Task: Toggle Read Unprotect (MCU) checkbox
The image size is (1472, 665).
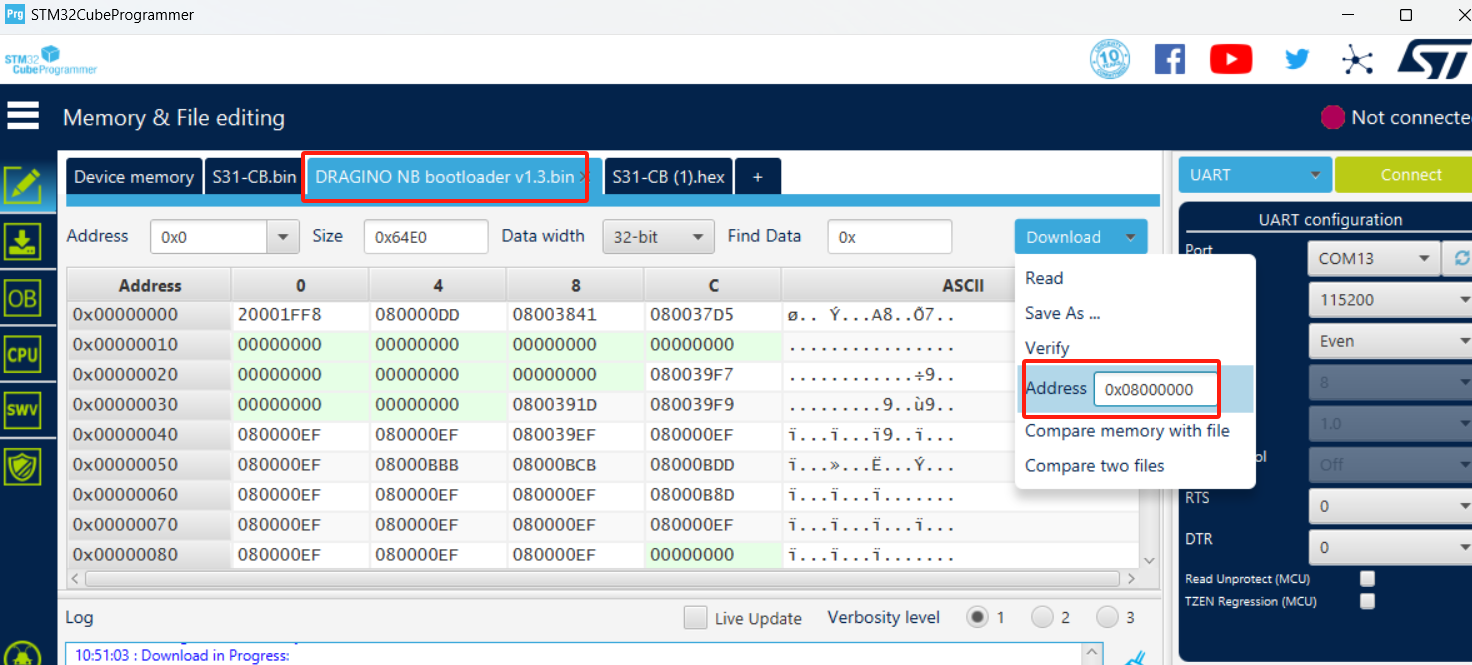Action: [1367, 579]
